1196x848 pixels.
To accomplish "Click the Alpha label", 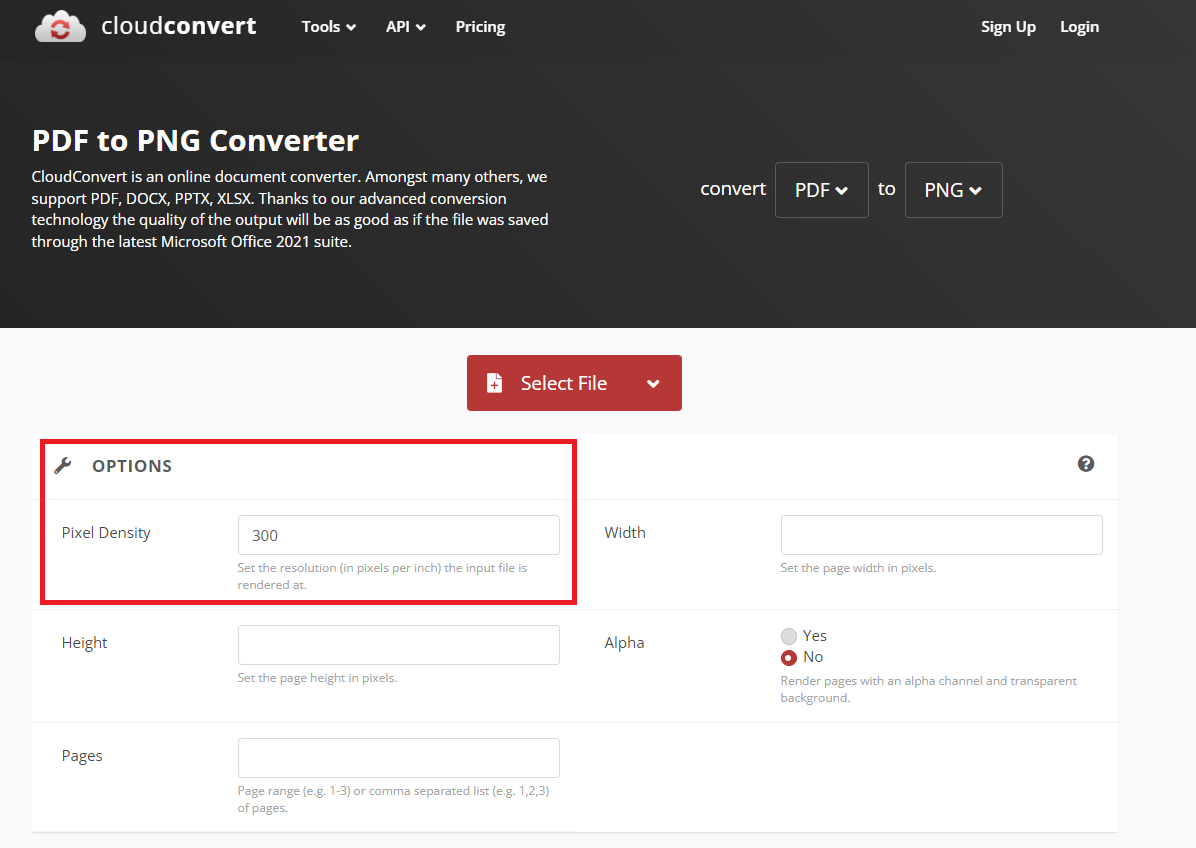I will (624, 643).
